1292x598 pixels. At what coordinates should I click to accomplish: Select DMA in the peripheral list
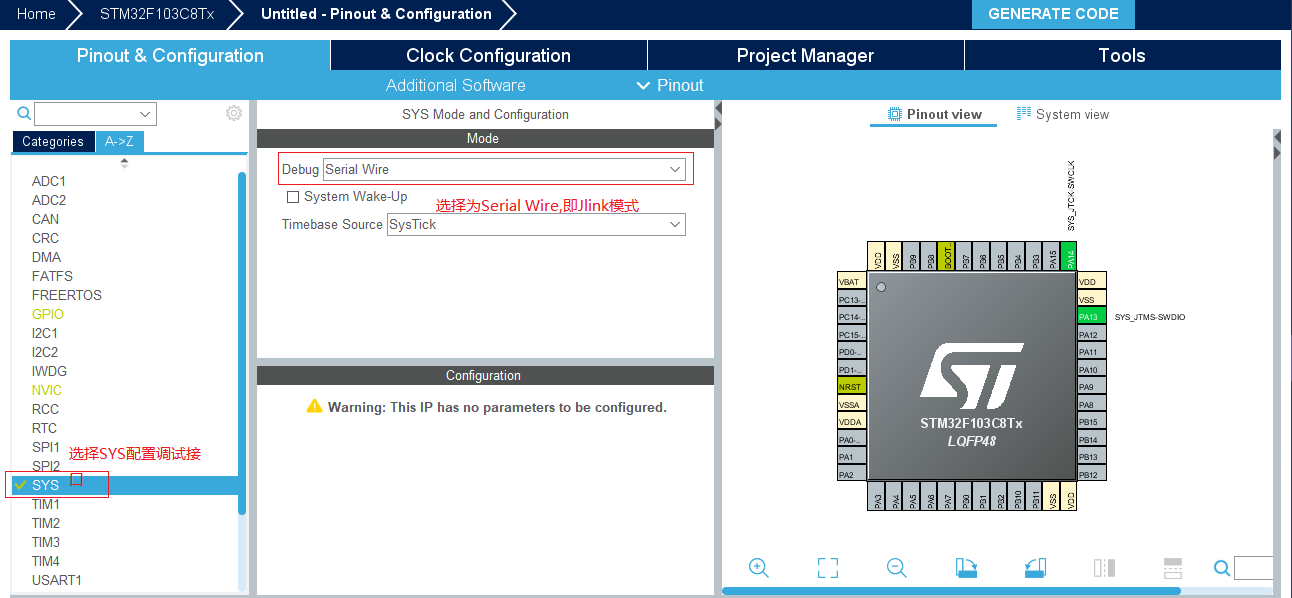coord(46,257)
